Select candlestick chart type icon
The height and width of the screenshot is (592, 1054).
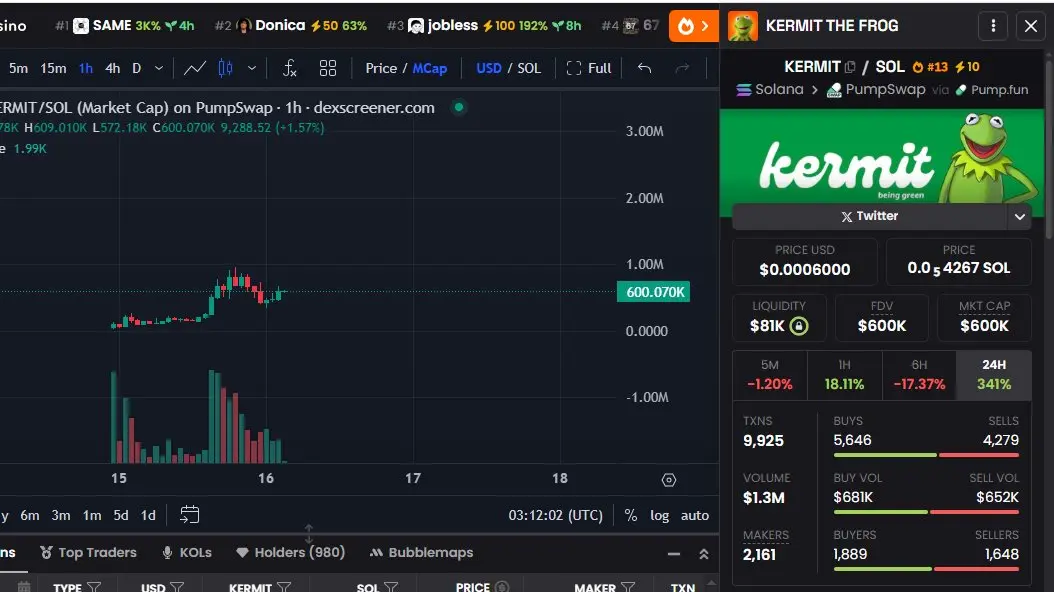(x=225, y=68)
